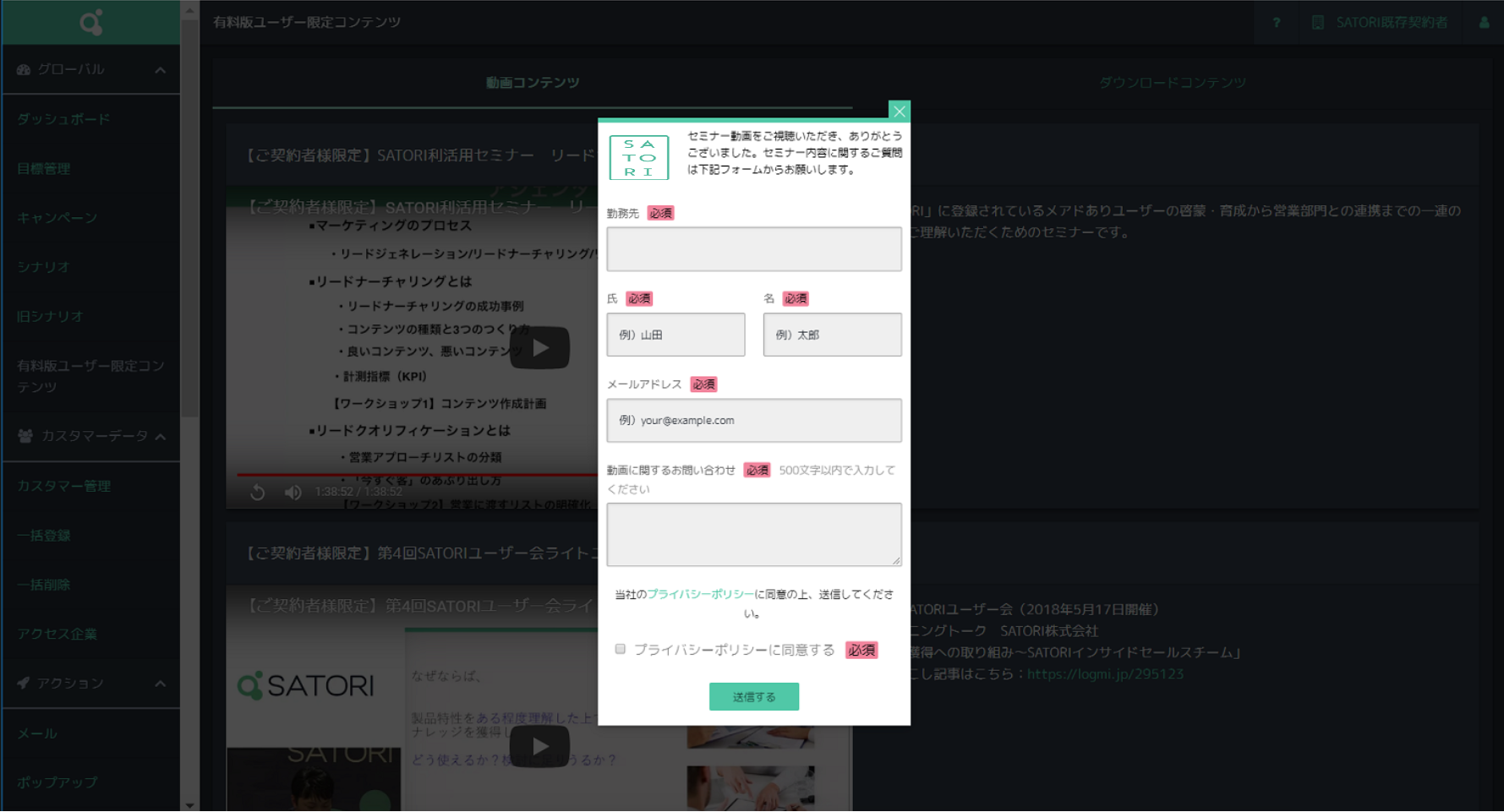
Task: Open 一括登録 in the sidebar
Action: click(44, 536)
